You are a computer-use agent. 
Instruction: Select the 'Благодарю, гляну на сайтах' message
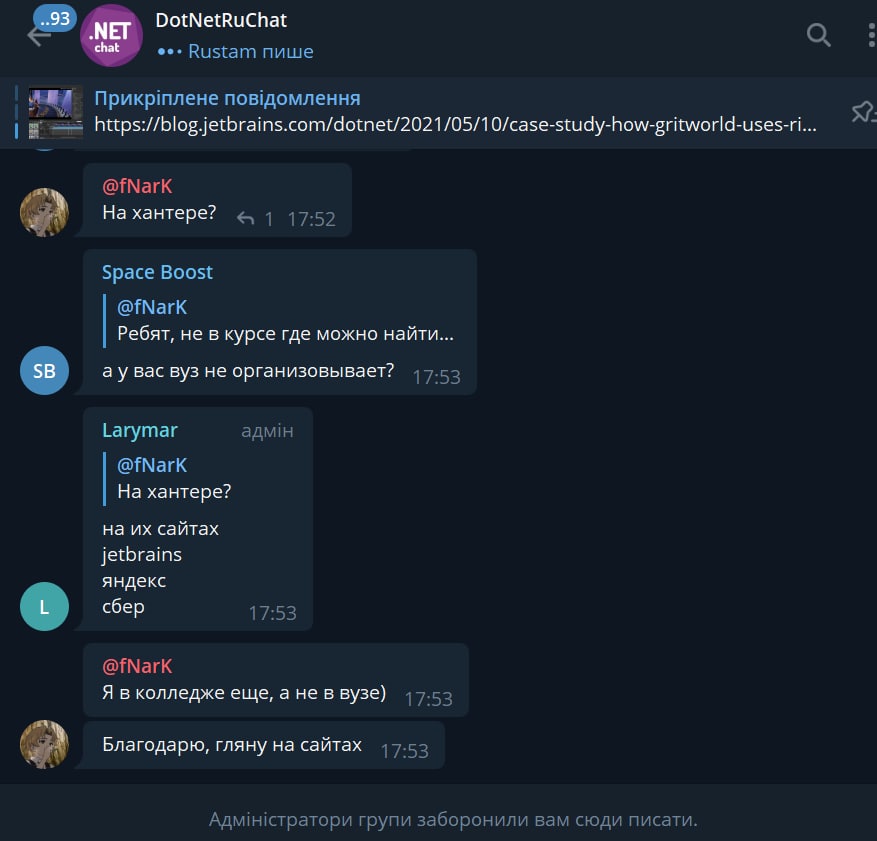coord(264,745)
